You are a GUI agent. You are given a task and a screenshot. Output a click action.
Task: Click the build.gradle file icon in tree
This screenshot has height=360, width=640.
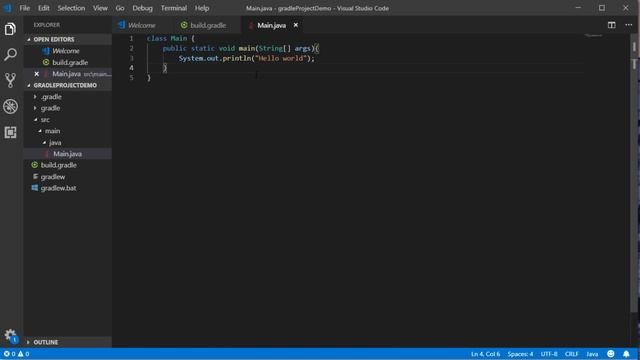(35, 165)
